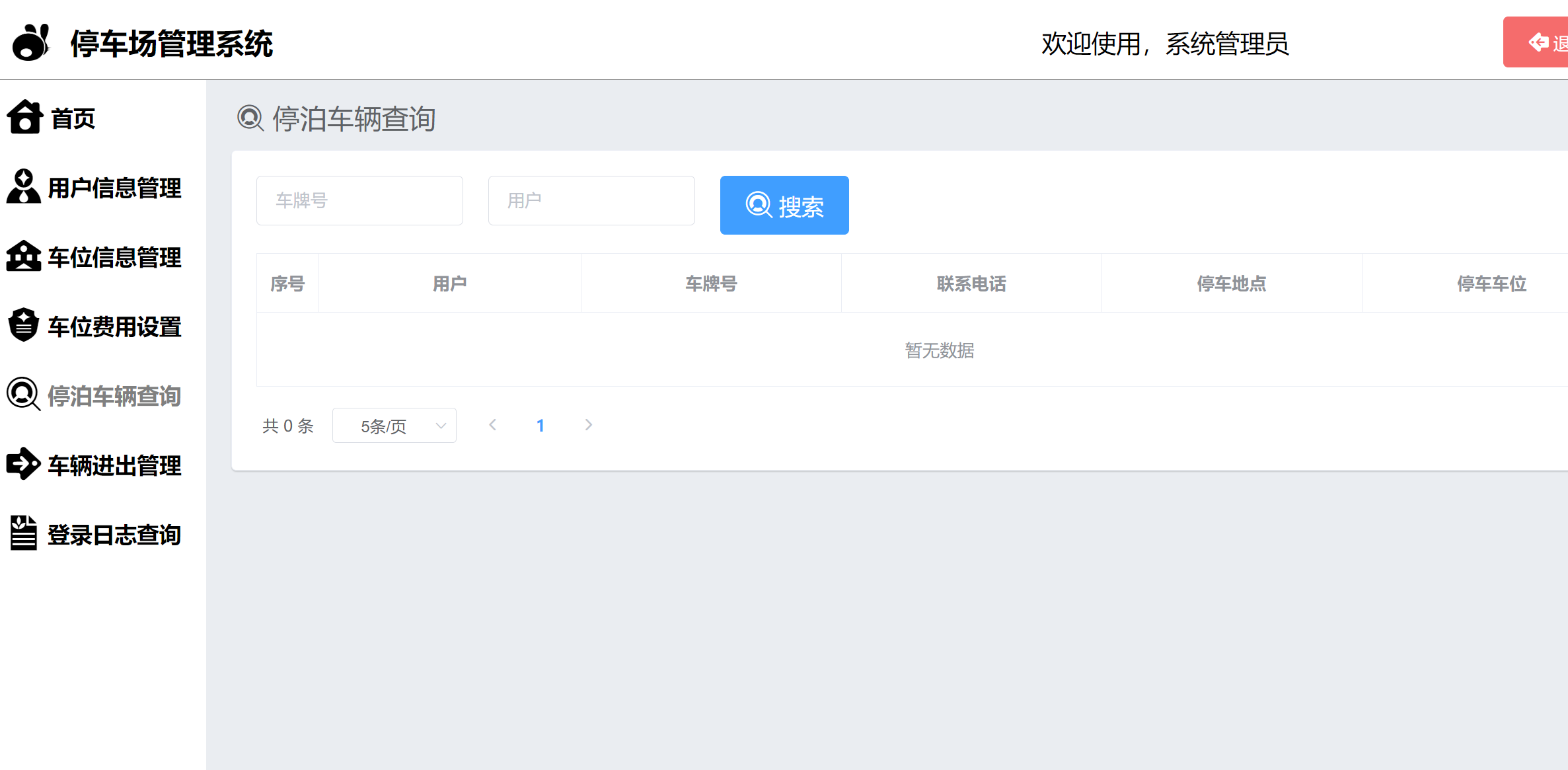The width and height of the screenshot is (1568, 770).
Task: Click the next page chevron arrow
Action: pyautogui.click(x=588, y=425)
